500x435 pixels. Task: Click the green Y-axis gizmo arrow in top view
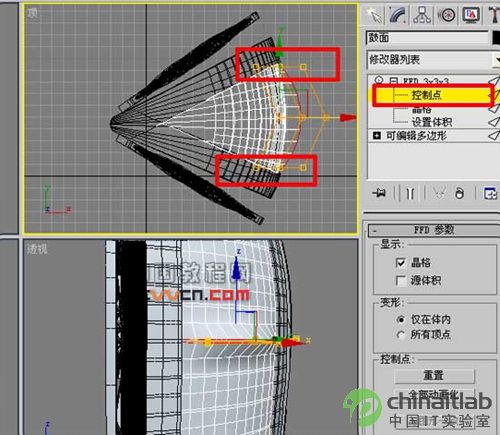coord(280,44)
